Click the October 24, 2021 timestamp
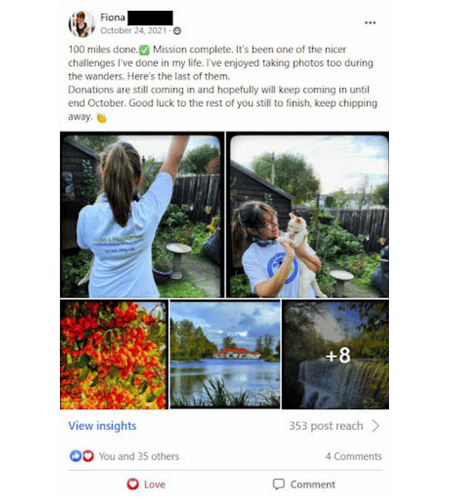The image size is (450, 500). [x=133, y=31]
